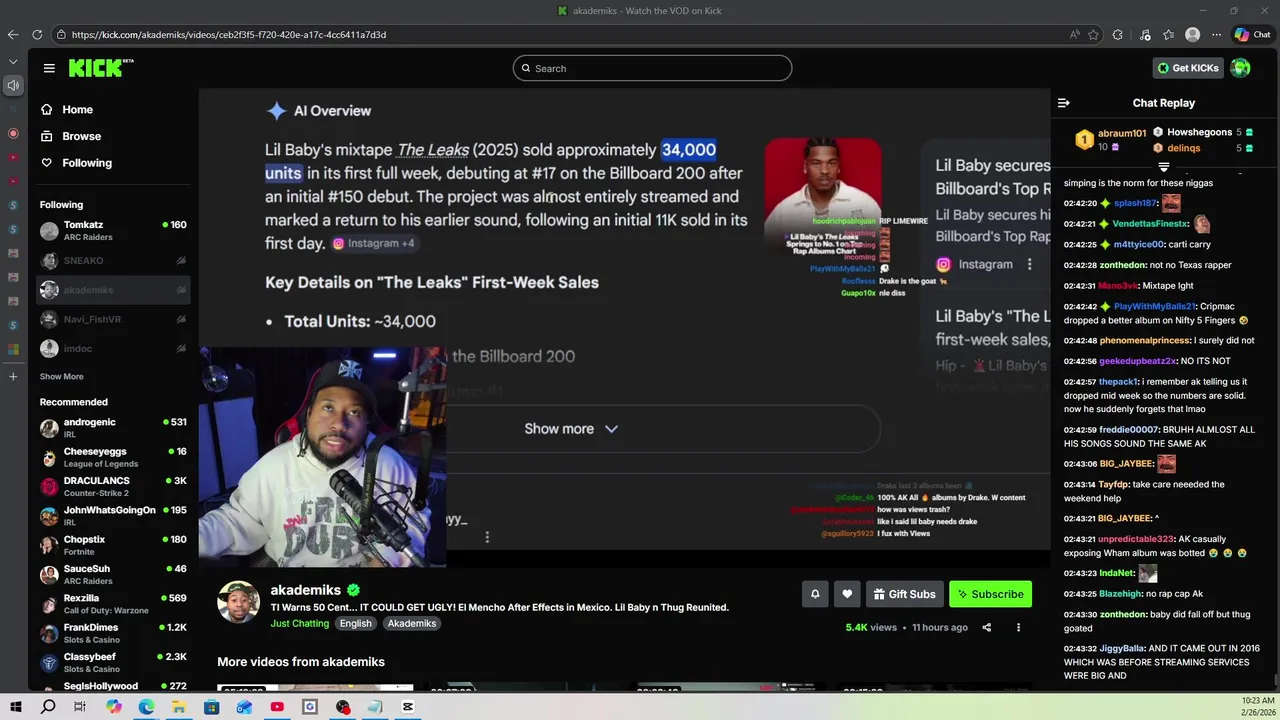Select akademiks in Following list
The height and width of the screenshot is (720, 1280).
click(x=112, y=290)
